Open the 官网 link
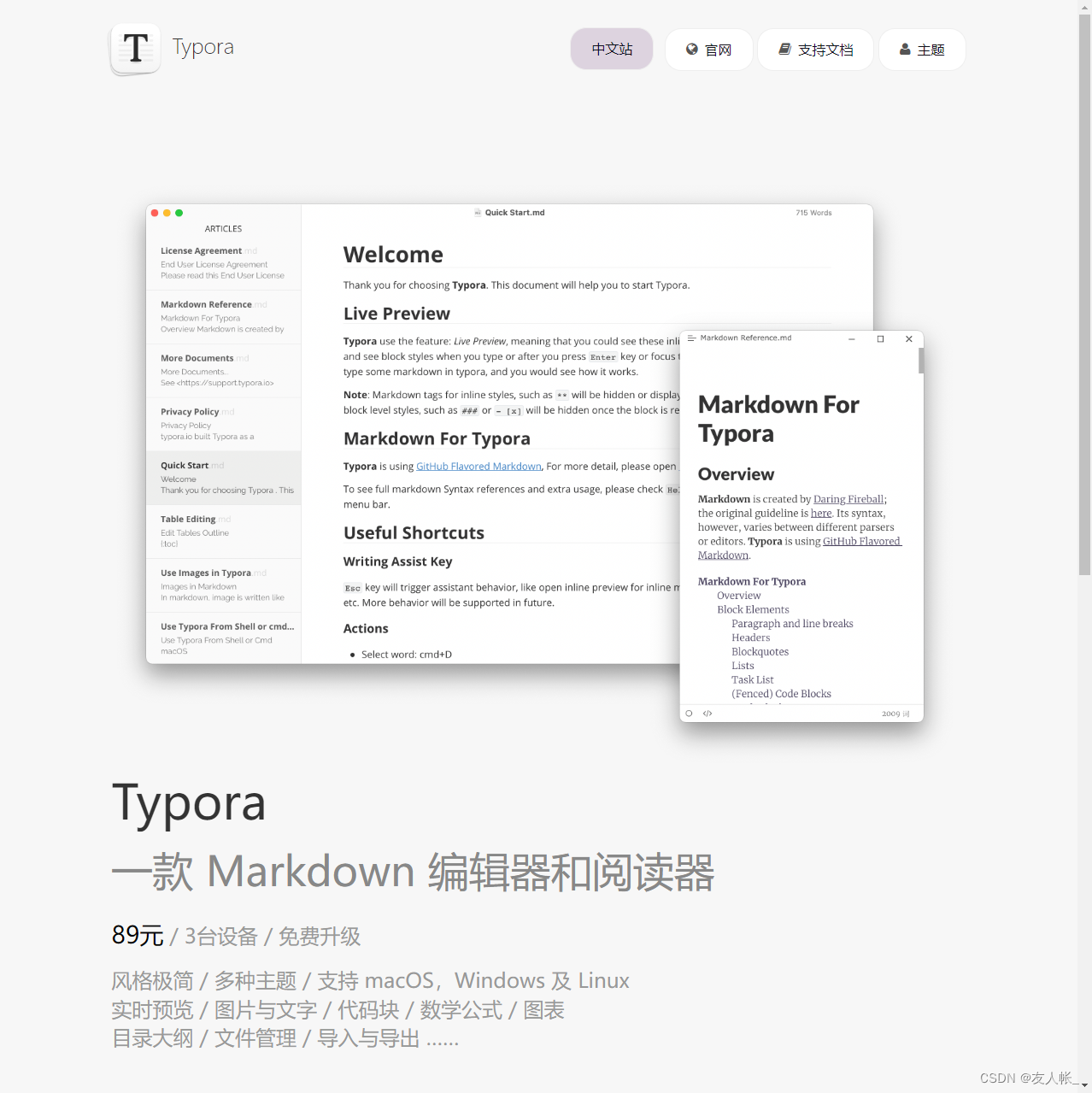Screen dimensions: 1092x1093 pos(708,50)
